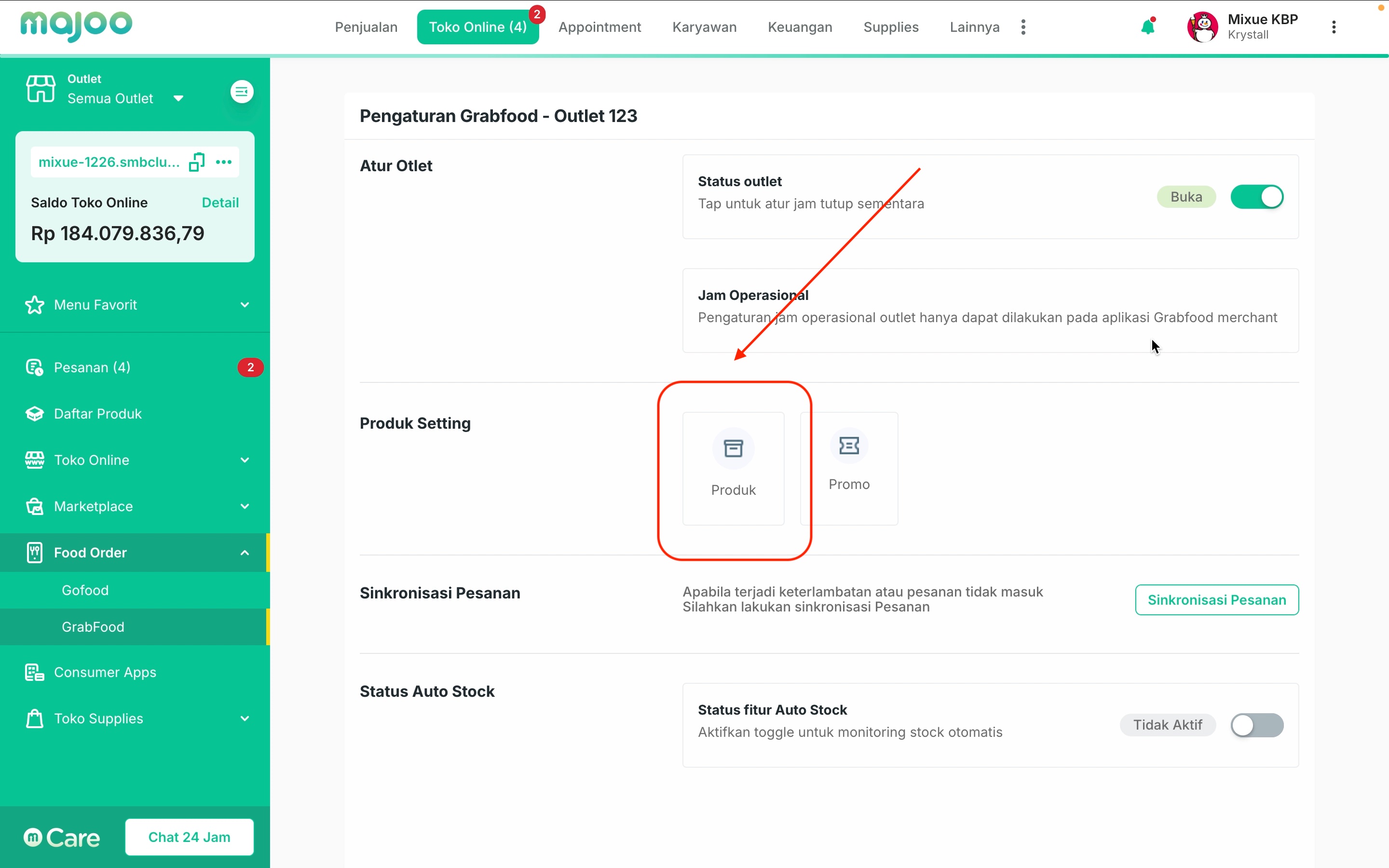Viewport: 1389px width, 868px height.
Task: Click the Mixue KBP profile avatar
Action: (1202, 27)
